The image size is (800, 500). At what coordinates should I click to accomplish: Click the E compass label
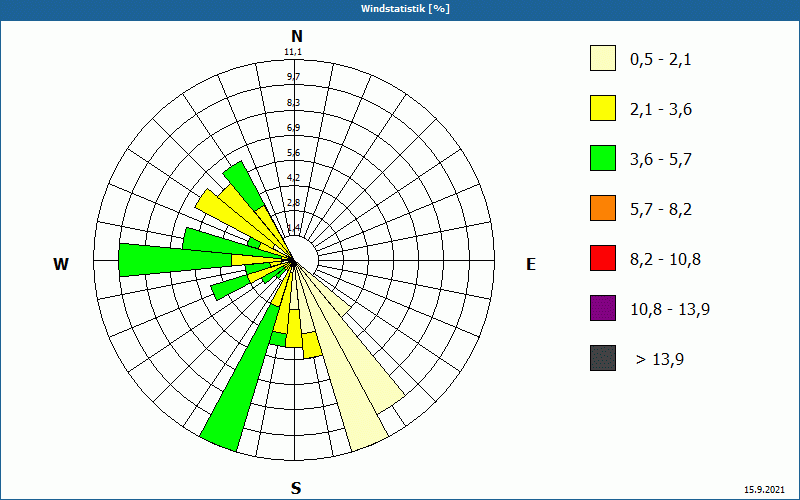click(531, 264)
